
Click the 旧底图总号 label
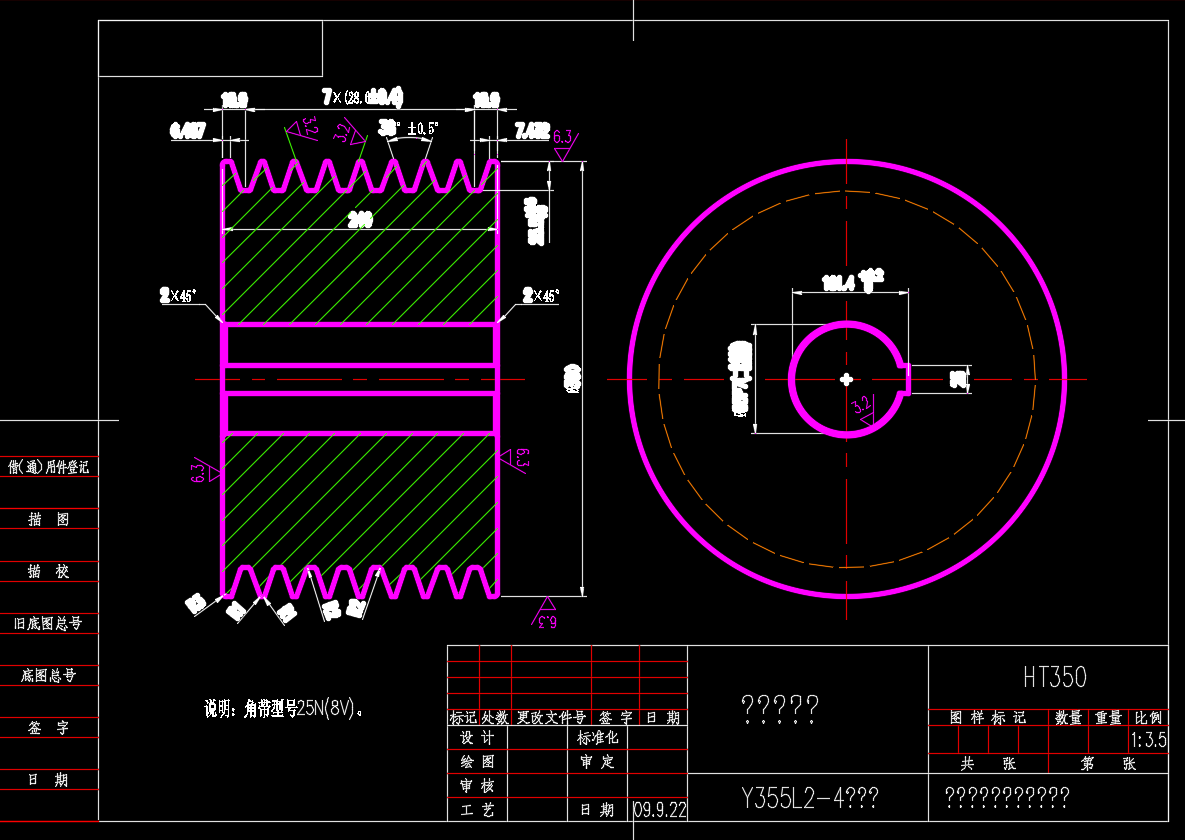pos(48,624)
